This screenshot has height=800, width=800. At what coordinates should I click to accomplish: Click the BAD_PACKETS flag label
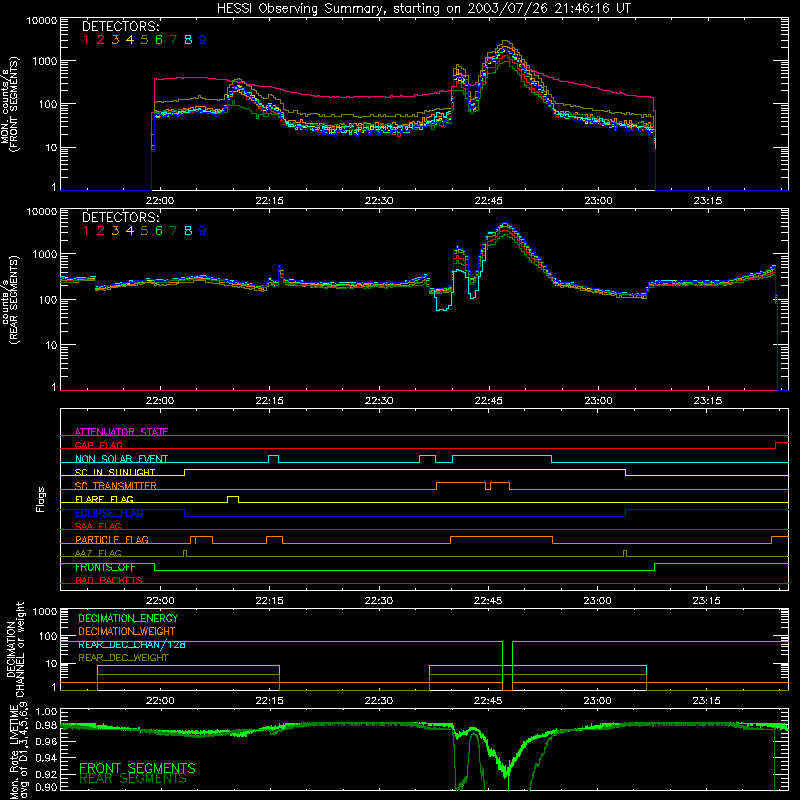click(109, 580)
